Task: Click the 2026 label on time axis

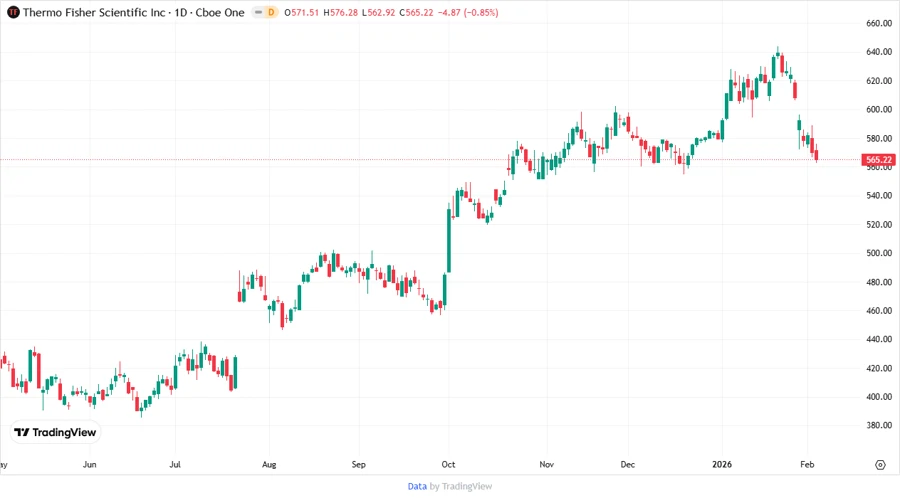Action: coord(722,464)
